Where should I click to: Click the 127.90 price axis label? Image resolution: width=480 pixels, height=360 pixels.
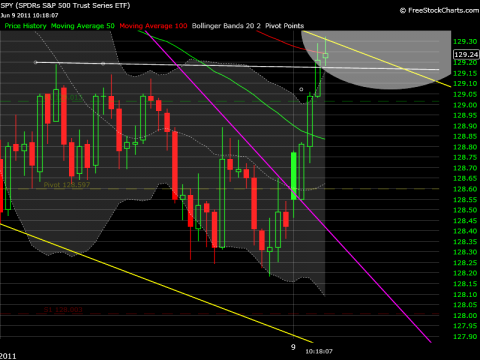point(465,337)
